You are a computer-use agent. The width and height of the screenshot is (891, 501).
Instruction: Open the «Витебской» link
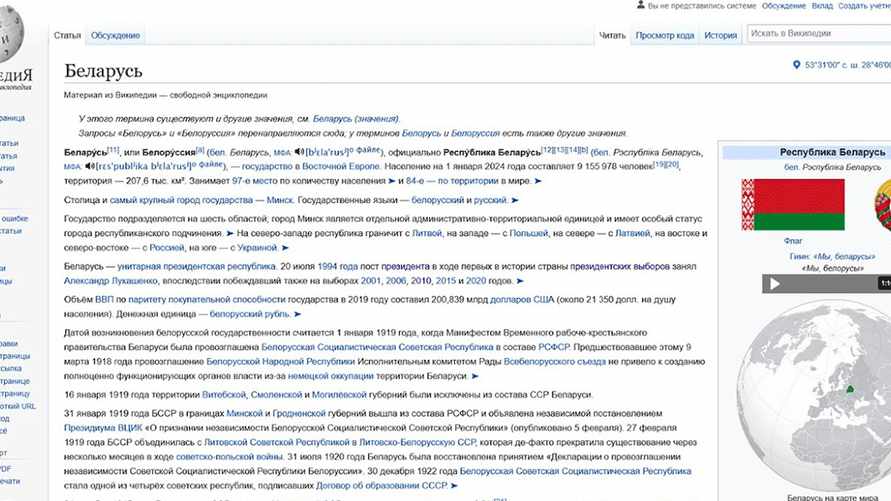224,394
